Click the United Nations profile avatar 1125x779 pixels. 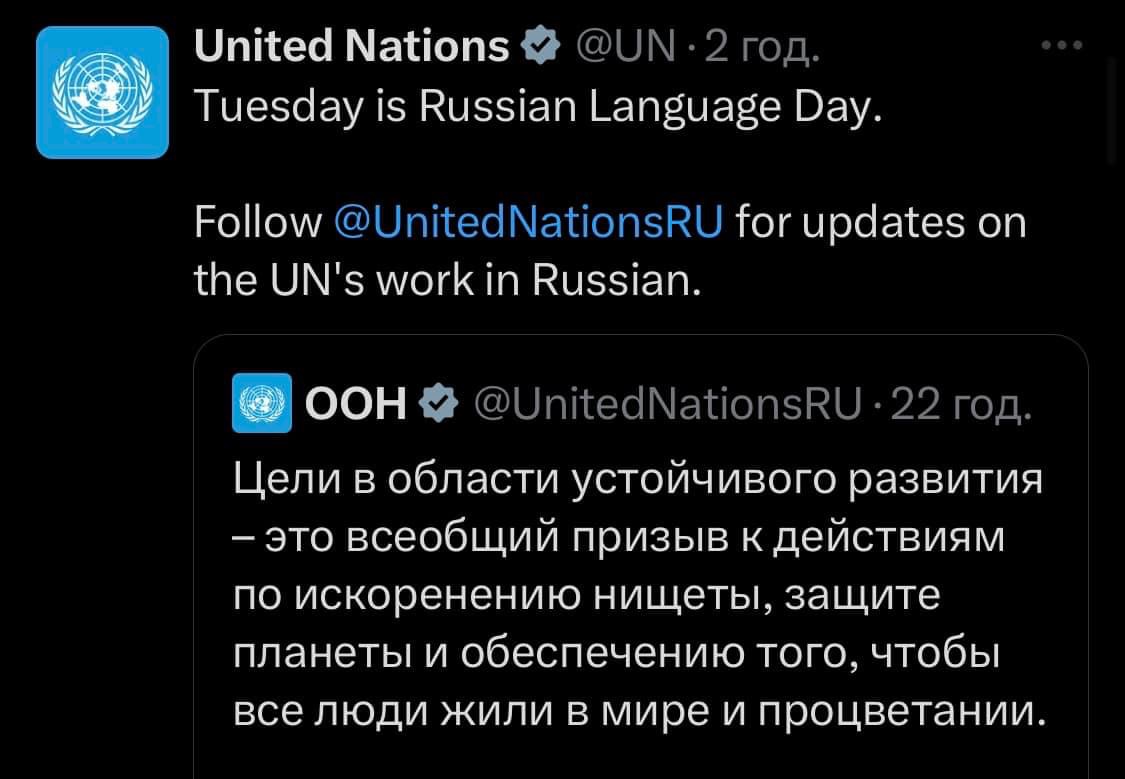click(x=102, y=92)
